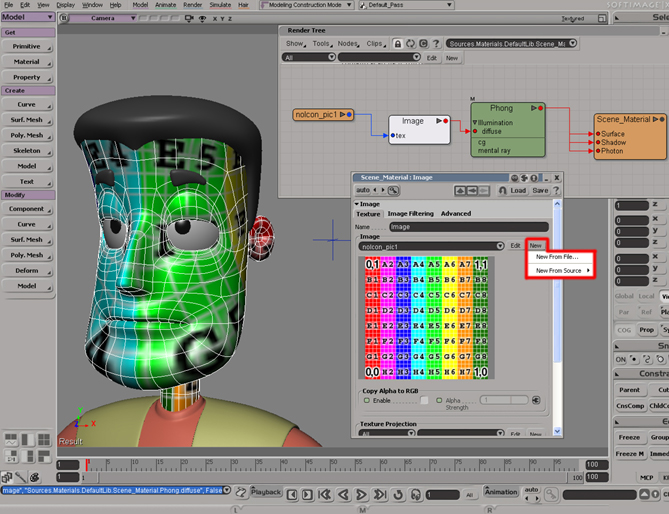
Task: Choose New From File... menu entry
Action: click(x=557, y=257)
